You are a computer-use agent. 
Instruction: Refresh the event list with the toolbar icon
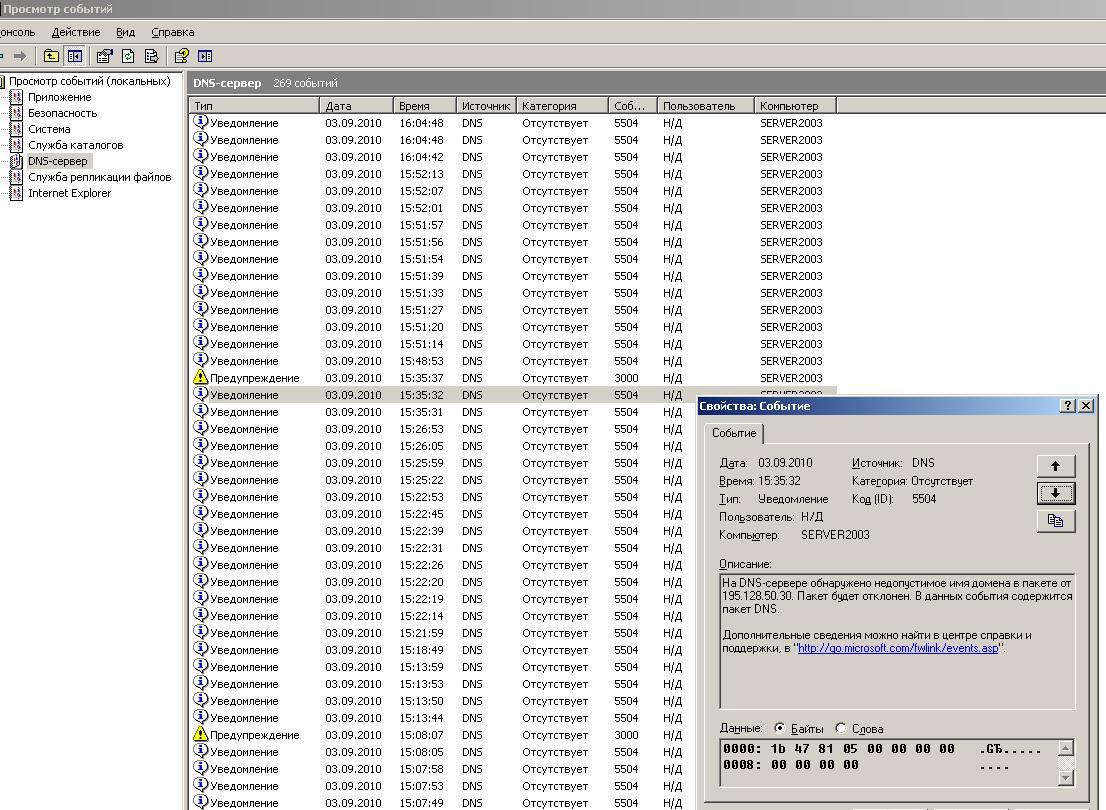click(128, 56)
